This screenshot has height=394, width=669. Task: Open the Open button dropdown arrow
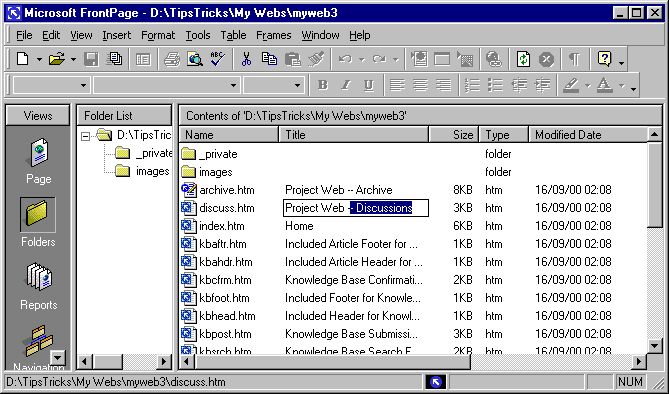point(73,59)
